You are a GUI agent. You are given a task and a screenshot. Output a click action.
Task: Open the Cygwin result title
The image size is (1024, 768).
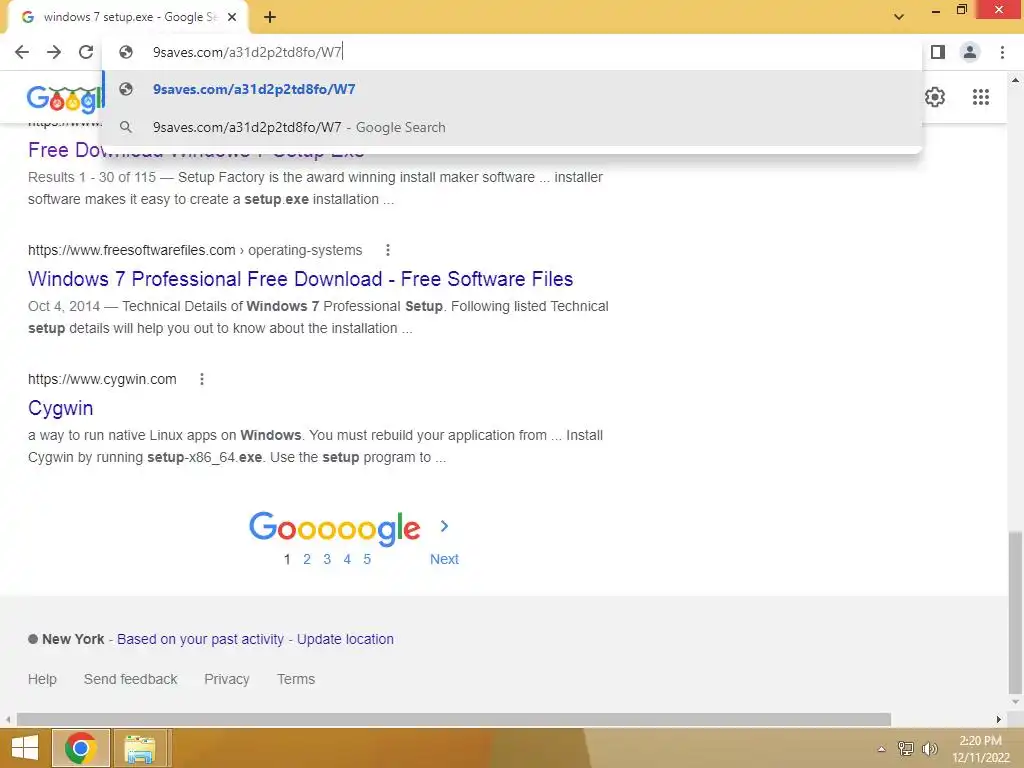61,408
